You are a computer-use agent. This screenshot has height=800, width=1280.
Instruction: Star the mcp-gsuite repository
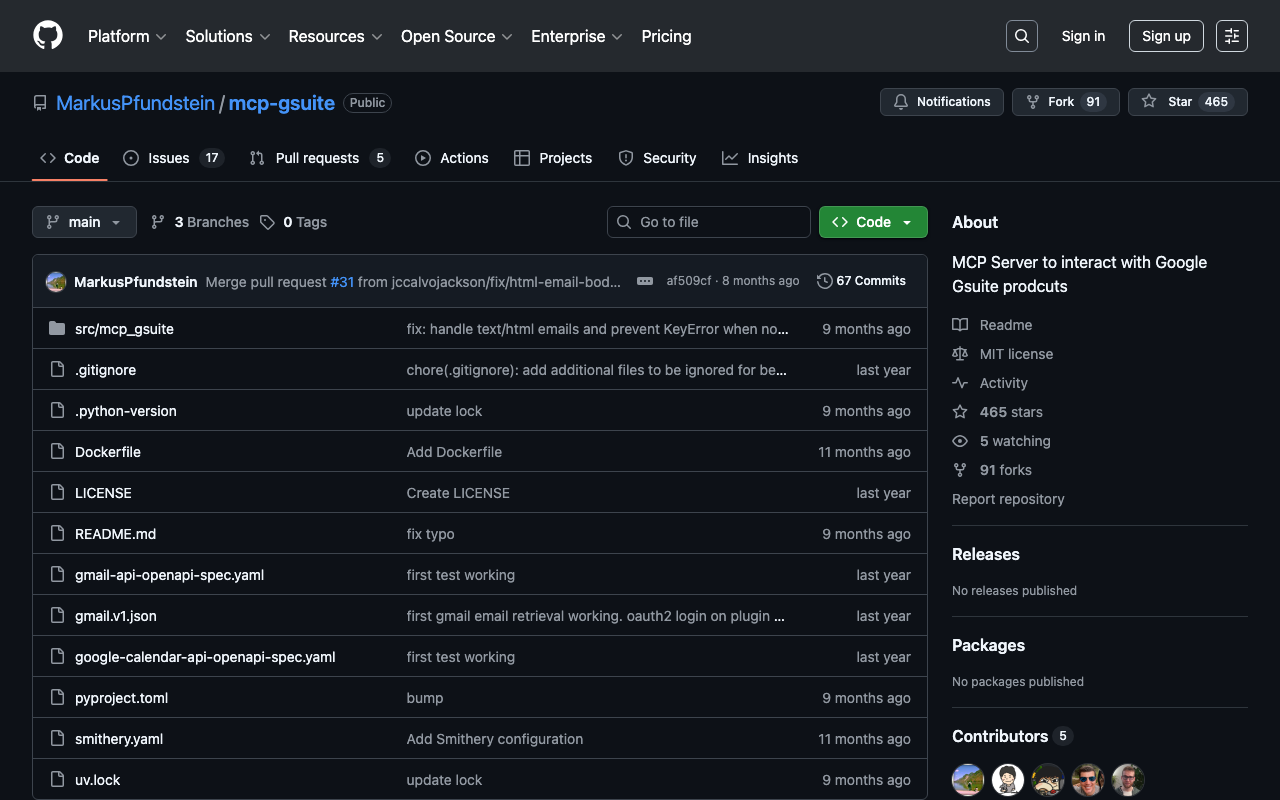click(1187, 102)
